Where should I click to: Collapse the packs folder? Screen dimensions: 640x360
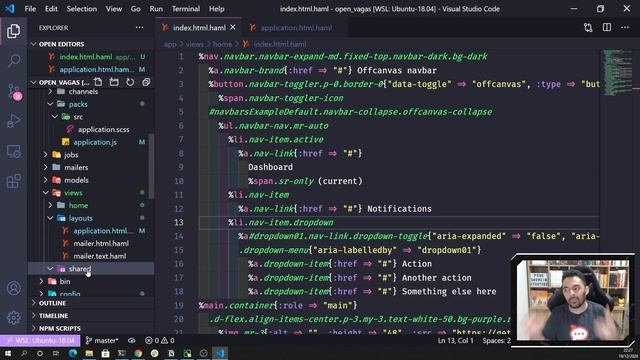pos(50,104)
